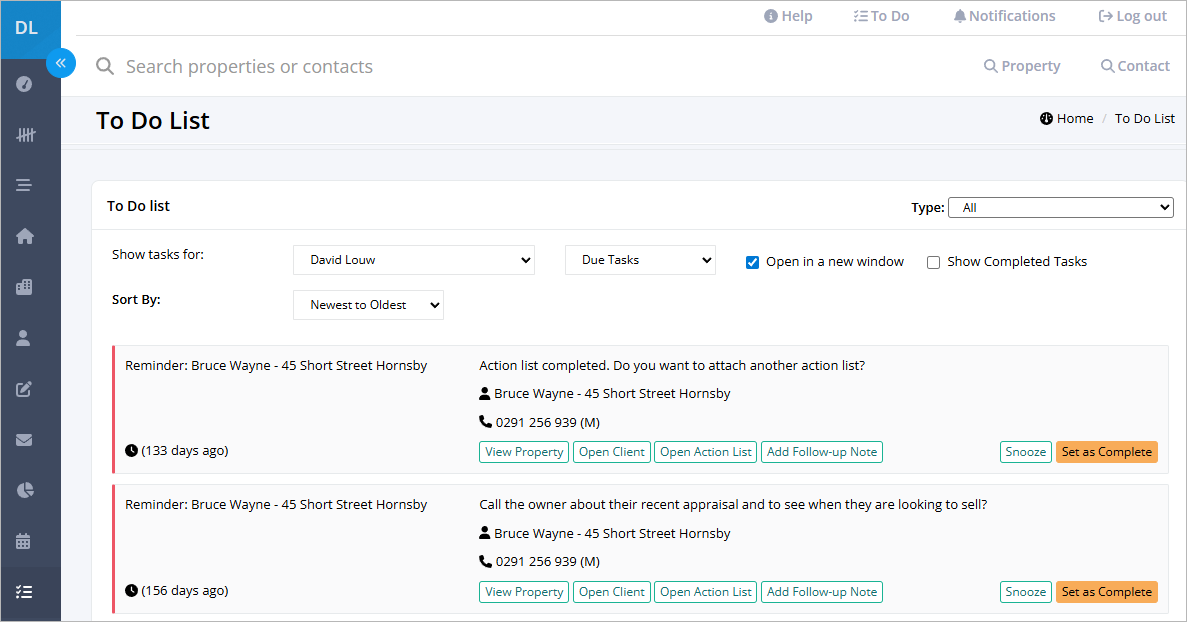1187x622 pixels.
Task: Select the Contact search option
Action: pyautogui.click(x=1135, y=66)
